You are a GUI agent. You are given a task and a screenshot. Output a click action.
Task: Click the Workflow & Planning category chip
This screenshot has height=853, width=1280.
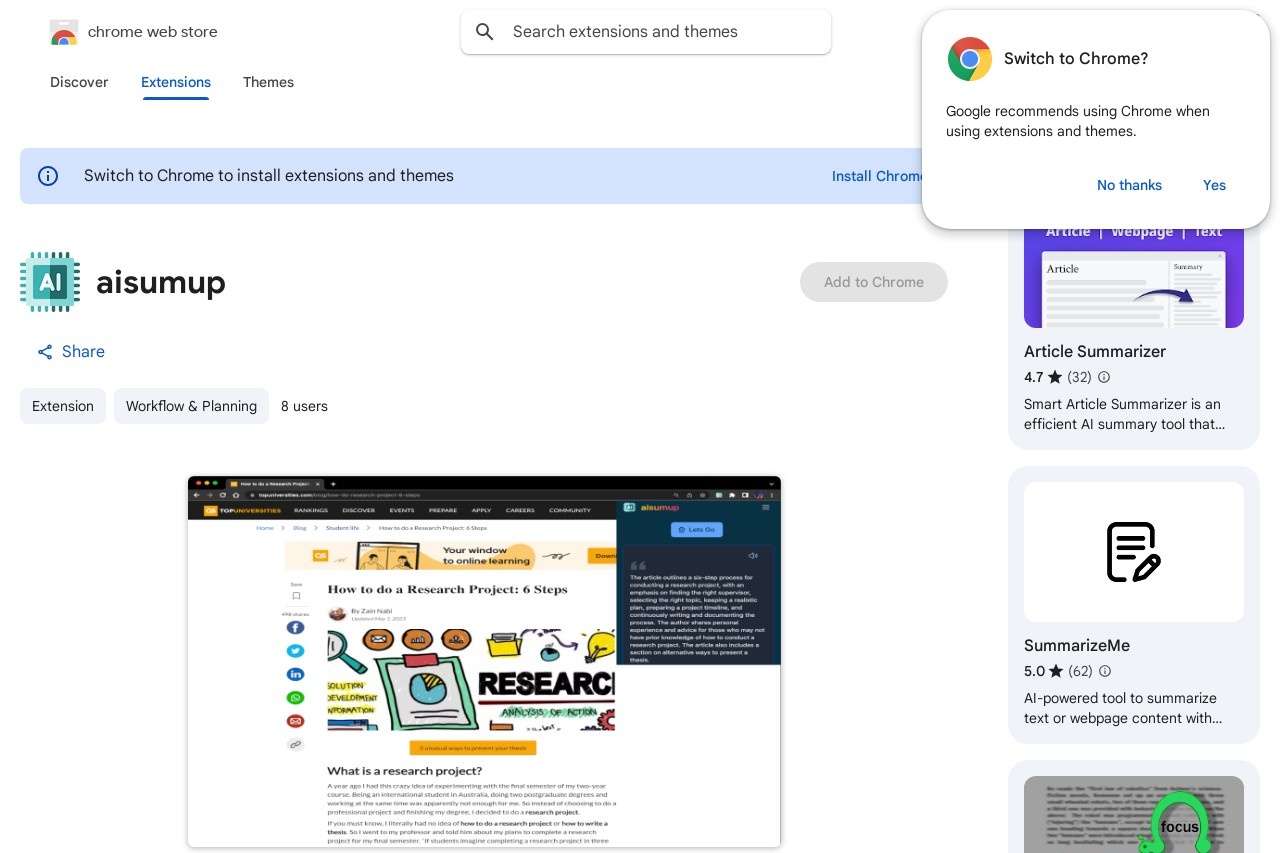[x=191, y=406]
